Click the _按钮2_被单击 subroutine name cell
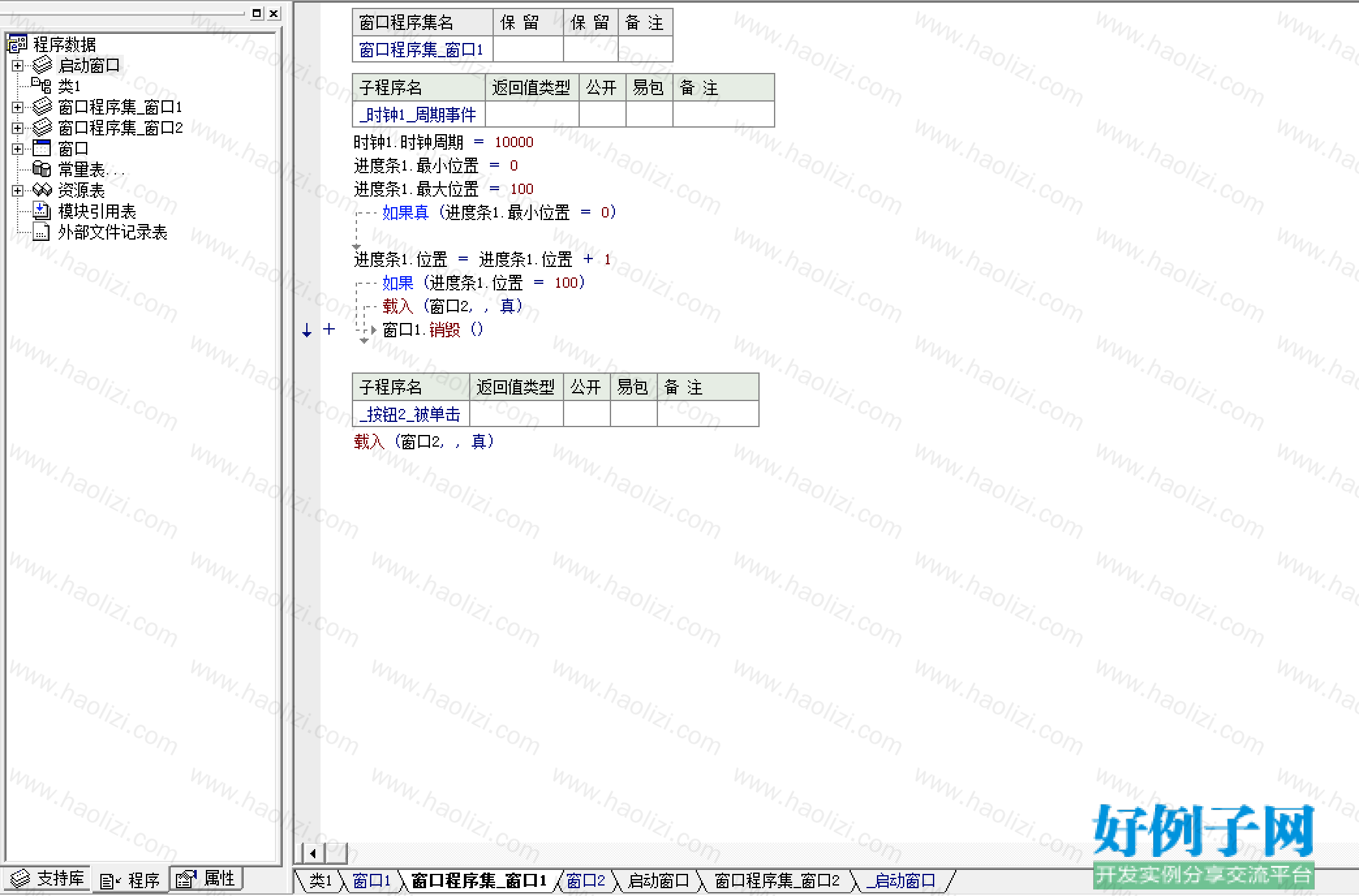The height and width of the screenshot is (896, 1359). [411, 414]
